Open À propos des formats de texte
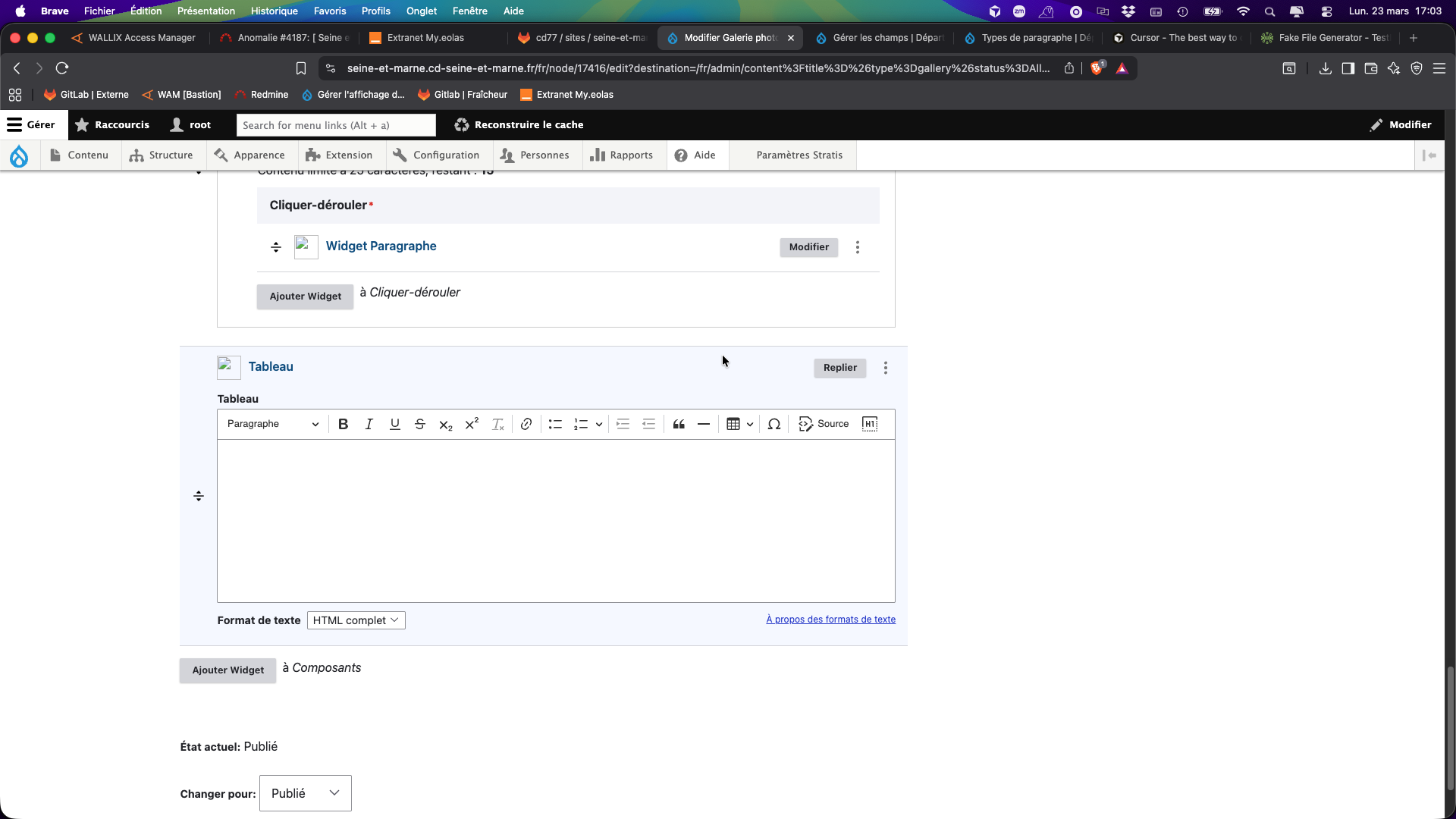 click(x=830, y=620)
